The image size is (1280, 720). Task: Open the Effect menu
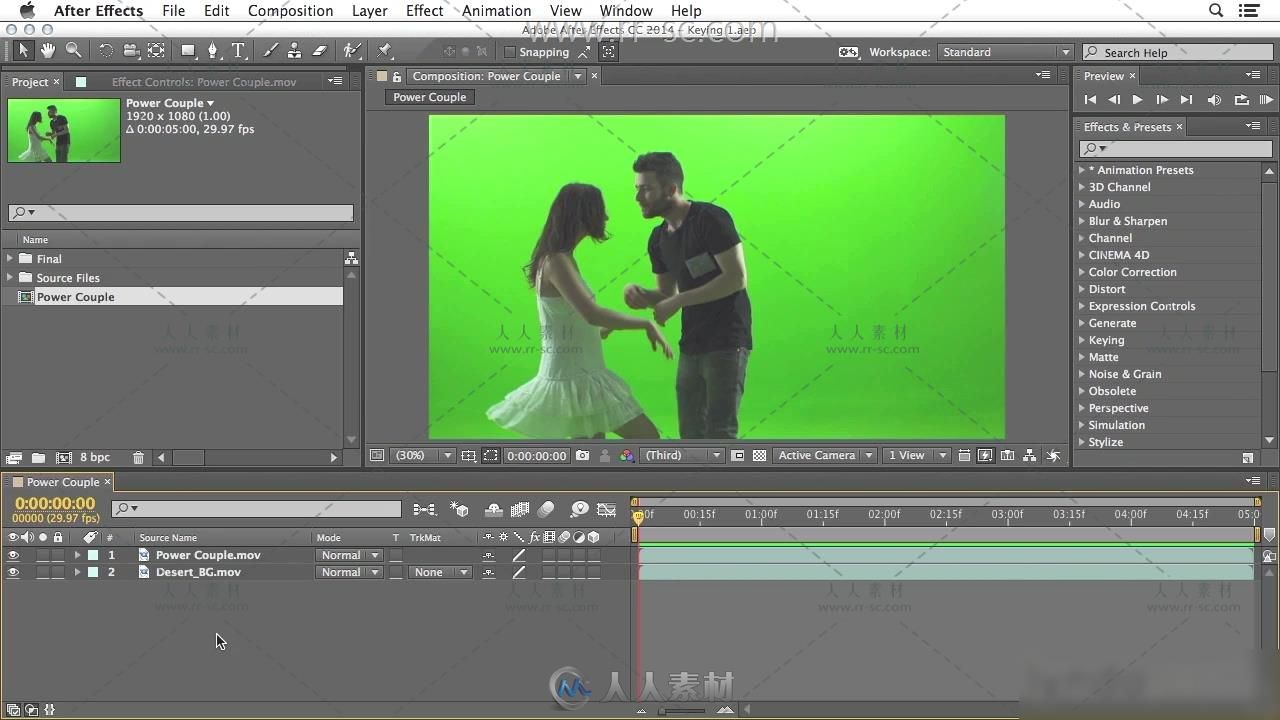424,11
